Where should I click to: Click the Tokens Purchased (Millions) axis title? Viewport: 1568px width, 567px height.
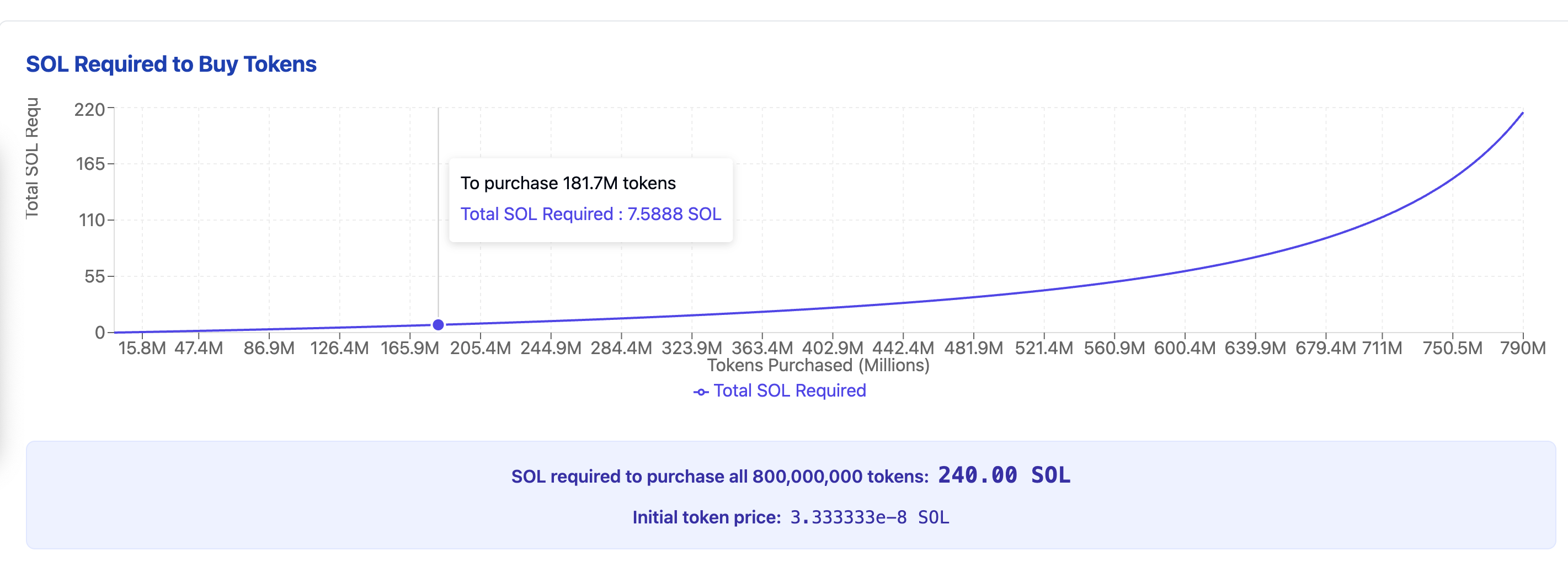point(818,365)
